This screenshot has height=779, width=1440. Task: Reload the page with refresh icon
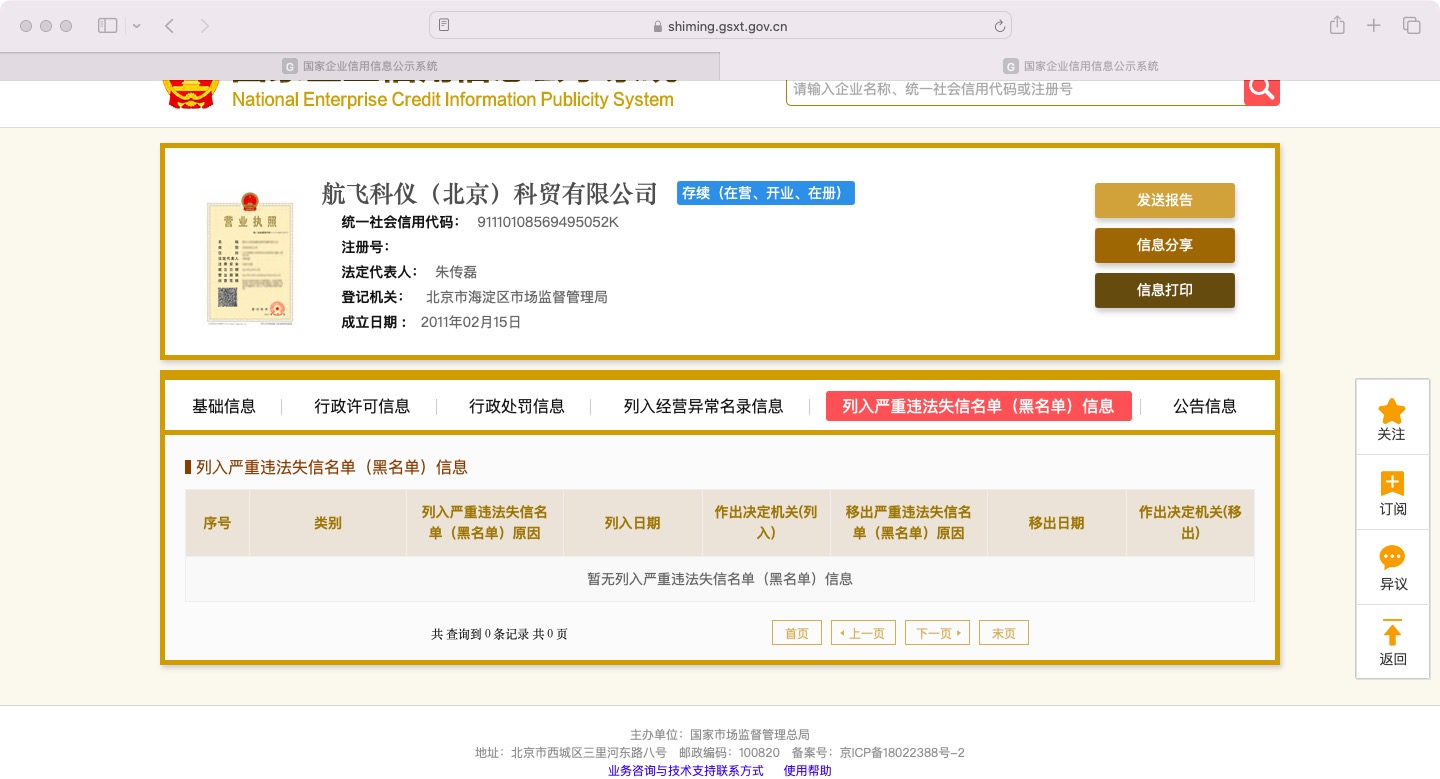point(999,26)
